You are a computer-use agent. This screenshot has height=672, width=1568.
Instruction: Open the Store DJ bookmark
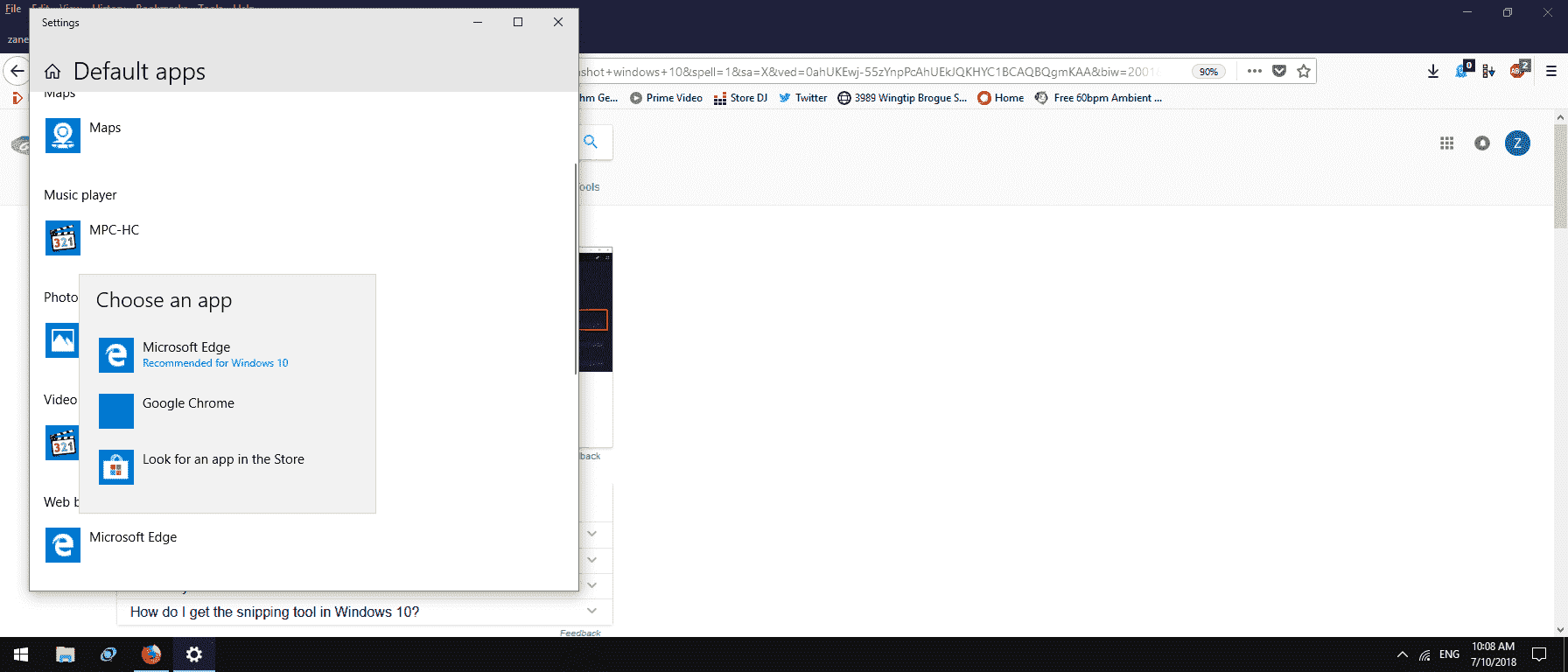(x=740, y=98)
